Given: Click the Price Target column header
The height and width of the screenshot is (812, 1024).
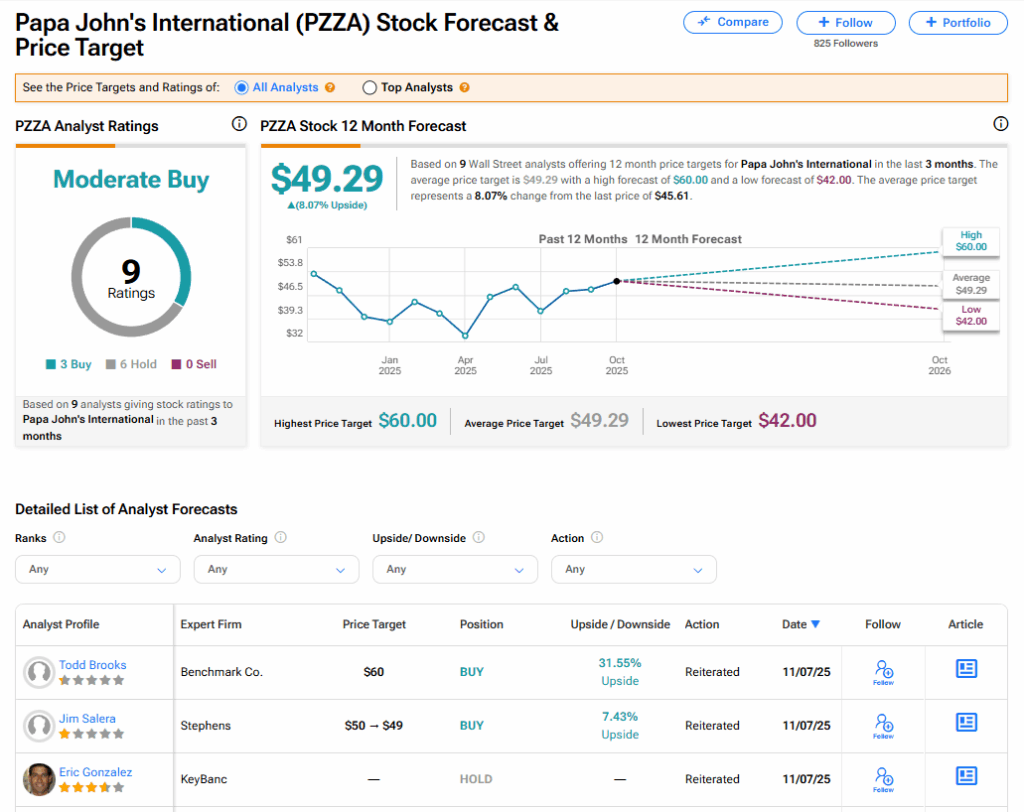Looking at the screenshot, I should tap(374, 624).
